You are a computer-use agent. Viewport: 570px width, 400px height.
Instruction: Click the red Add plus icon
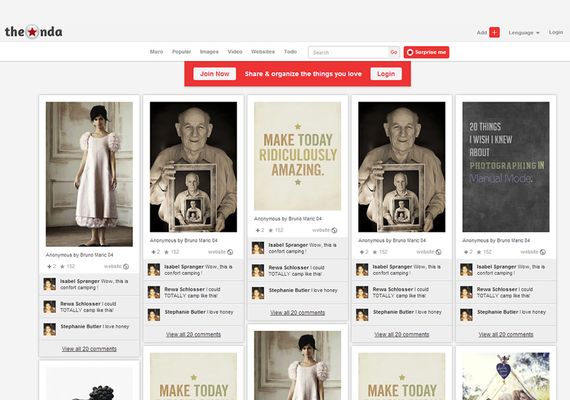[494, 32]
